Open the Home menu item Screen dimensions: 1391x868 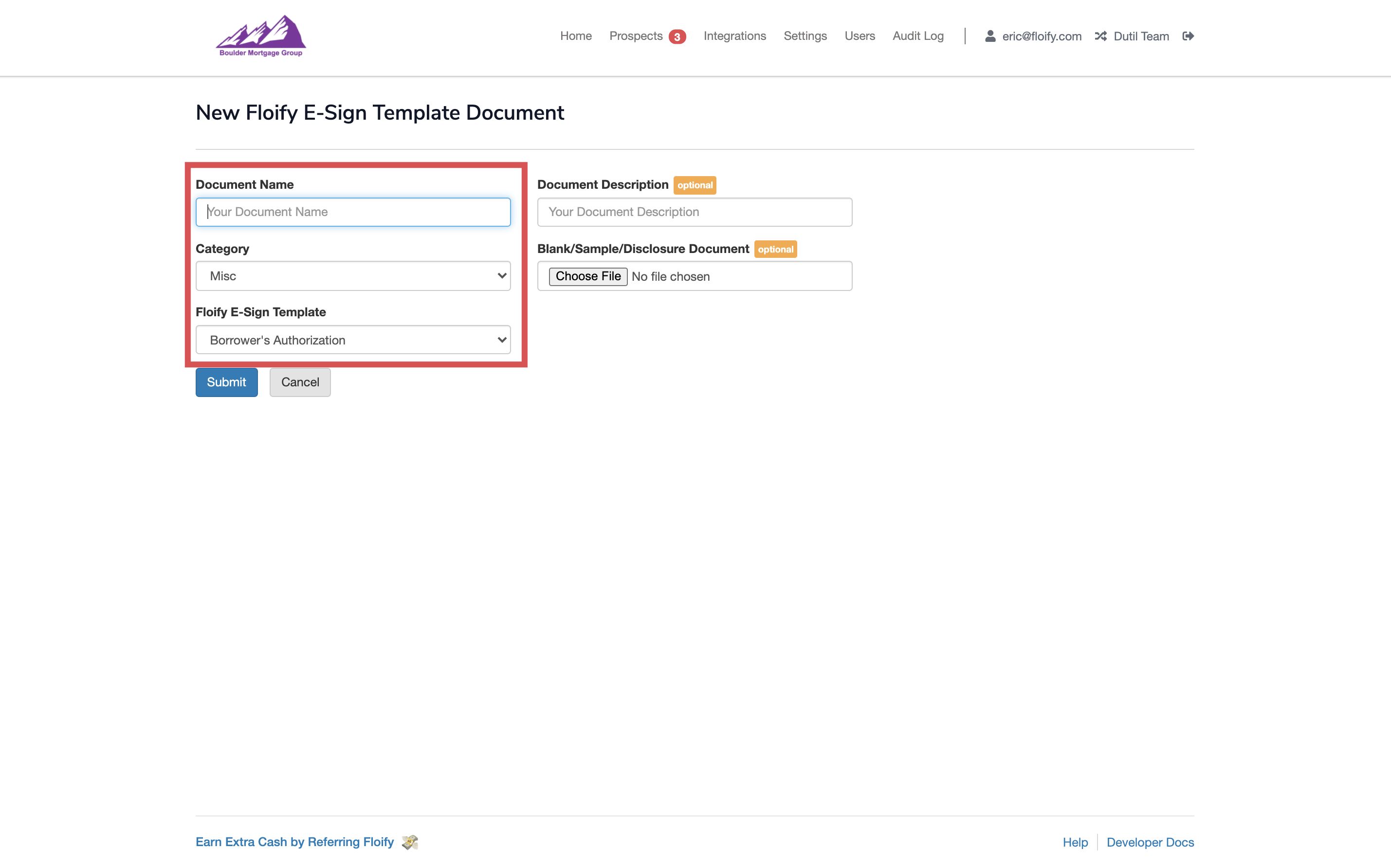(x=576, y=36)
